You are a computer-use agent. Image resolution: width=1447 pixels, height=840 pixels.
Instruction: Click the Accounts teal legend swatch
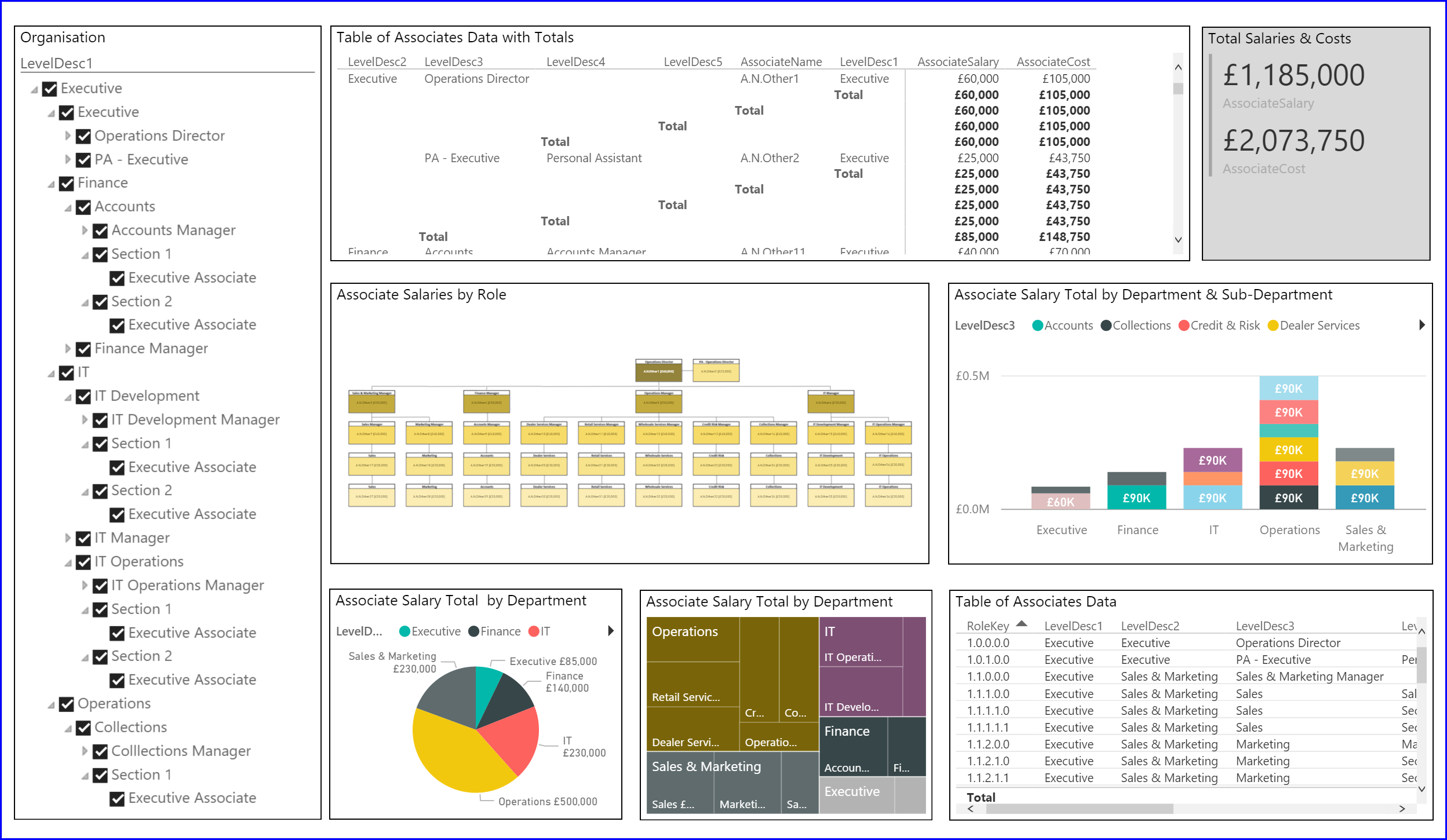click(1038, 326)
